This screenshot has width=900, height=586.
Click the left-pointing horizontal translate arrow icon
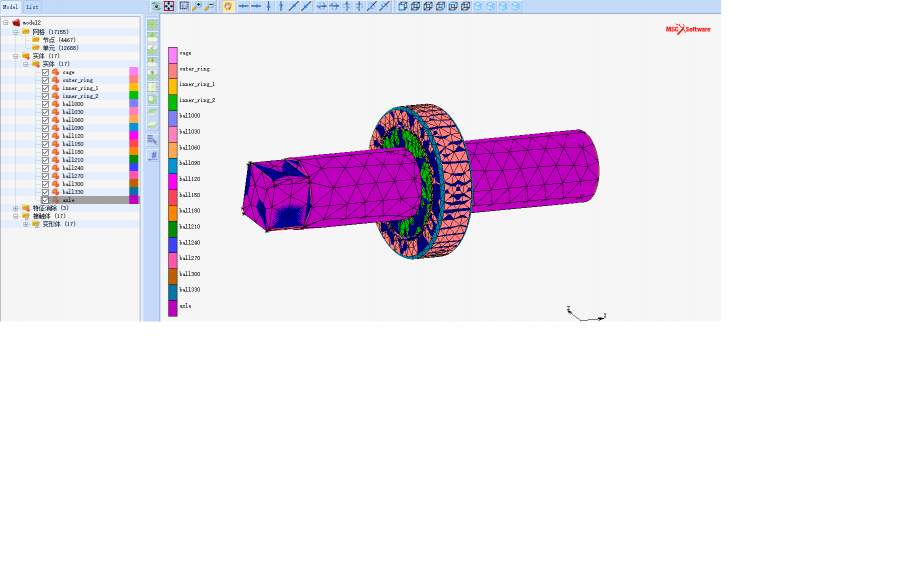tap(243, 6)
